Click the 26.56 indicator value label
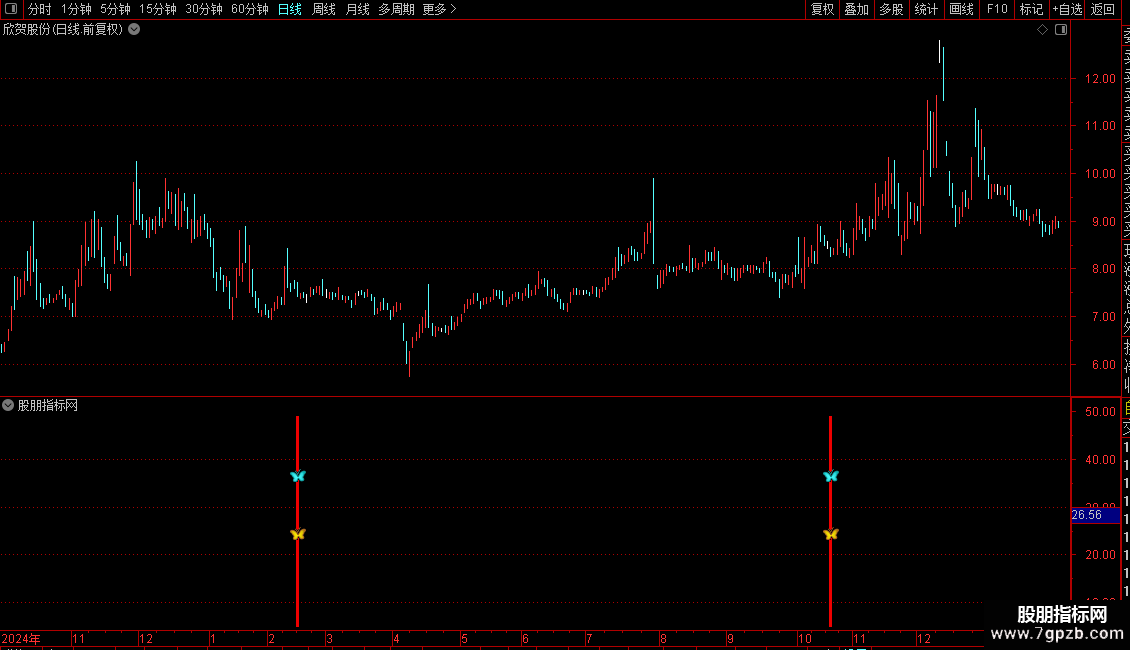1130x650 pixels. point(1095,515)
